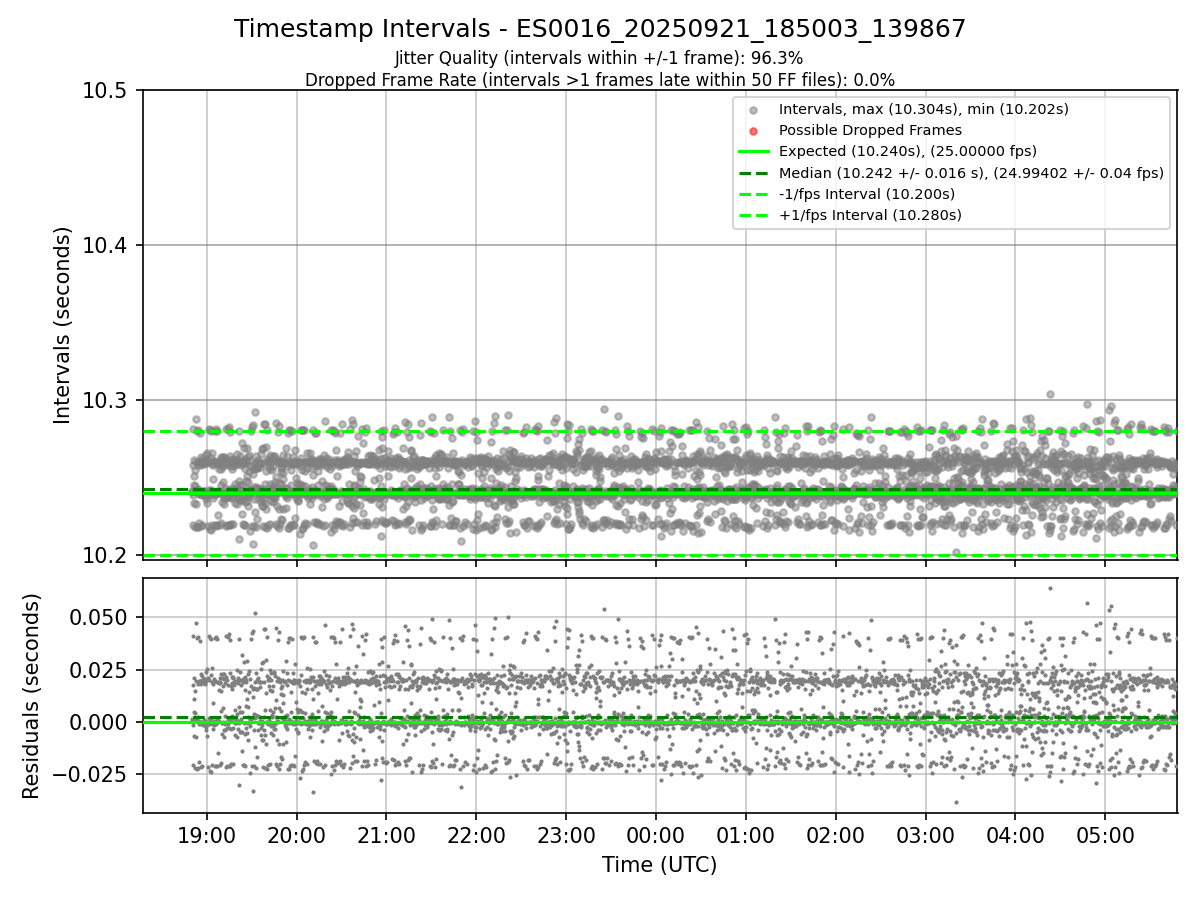
Task: Click the 21:00 time tick label
Action: tap(386, 835)
